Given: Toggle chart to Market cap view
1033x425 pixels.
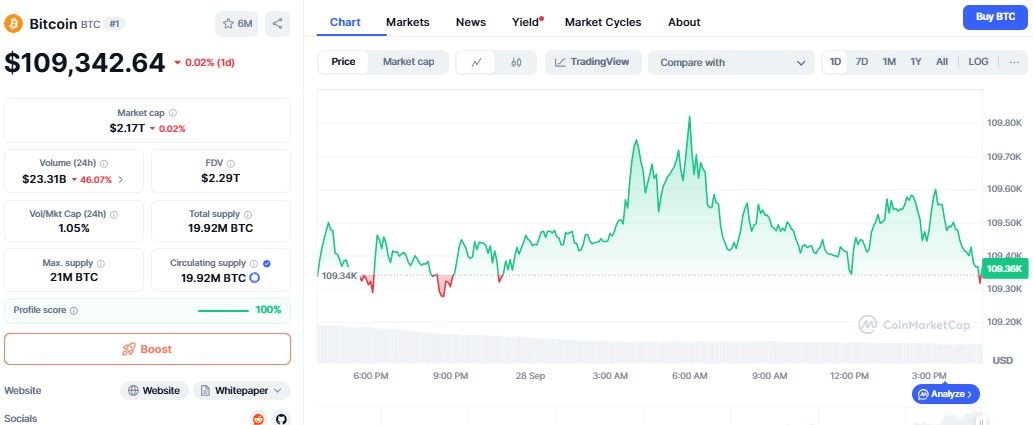Looking at the screenshot, I should click(408, 62).
